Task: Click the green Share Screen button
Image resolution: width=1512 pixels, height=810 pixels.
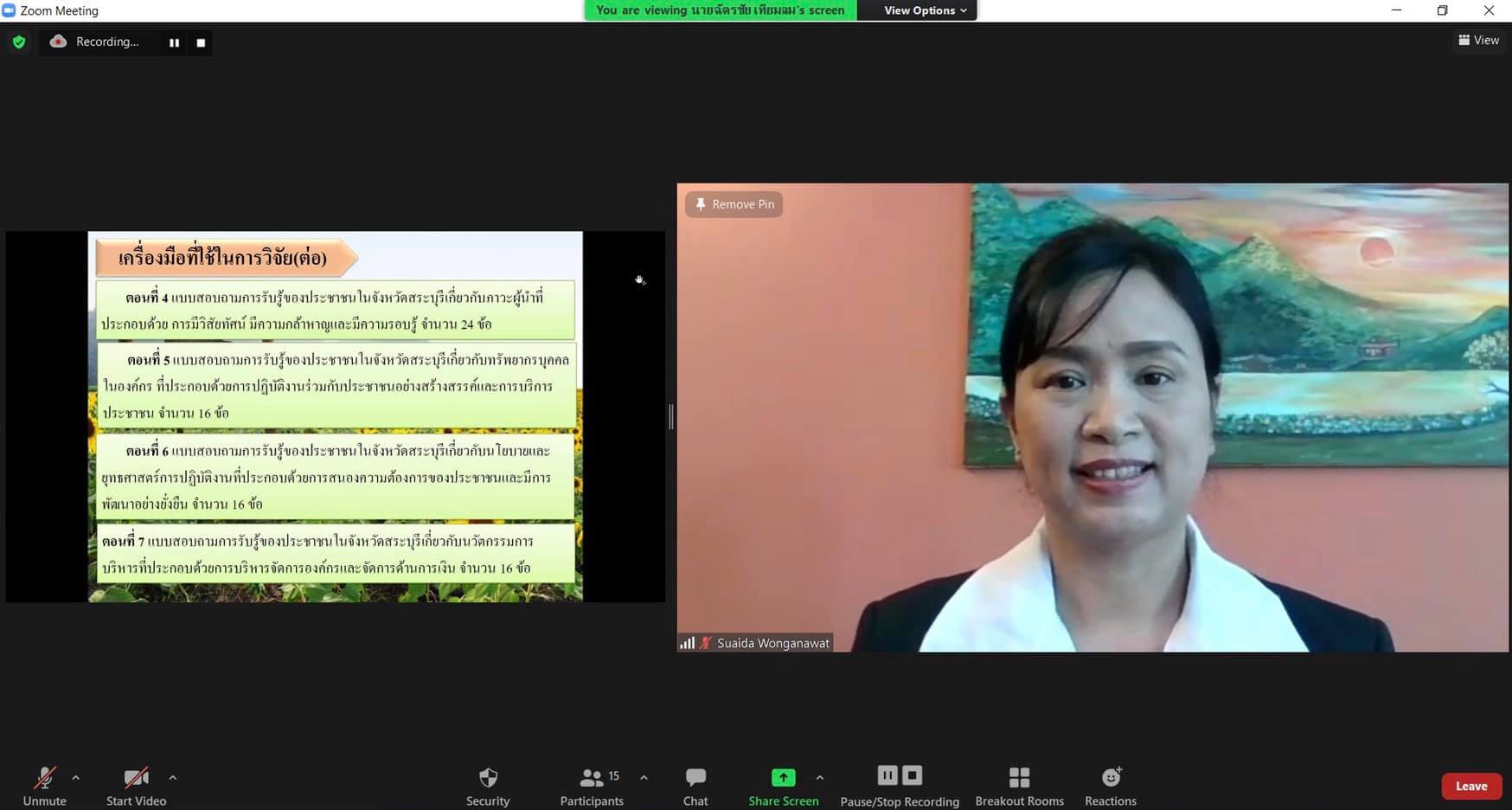Action: pyautogui.click(x=783, y=786)
